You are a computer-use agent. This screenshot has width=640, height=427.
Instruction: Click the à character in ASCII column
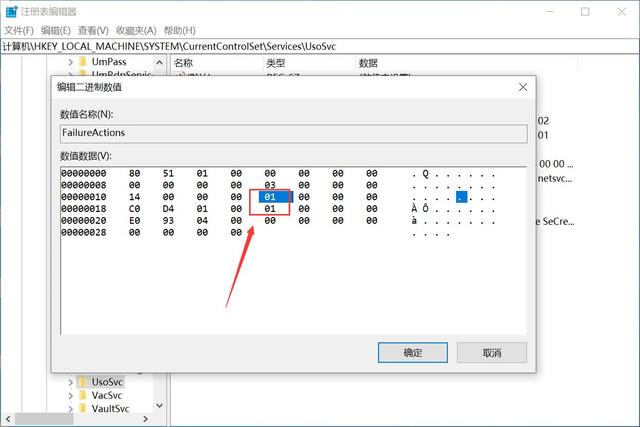coord(414,221)
